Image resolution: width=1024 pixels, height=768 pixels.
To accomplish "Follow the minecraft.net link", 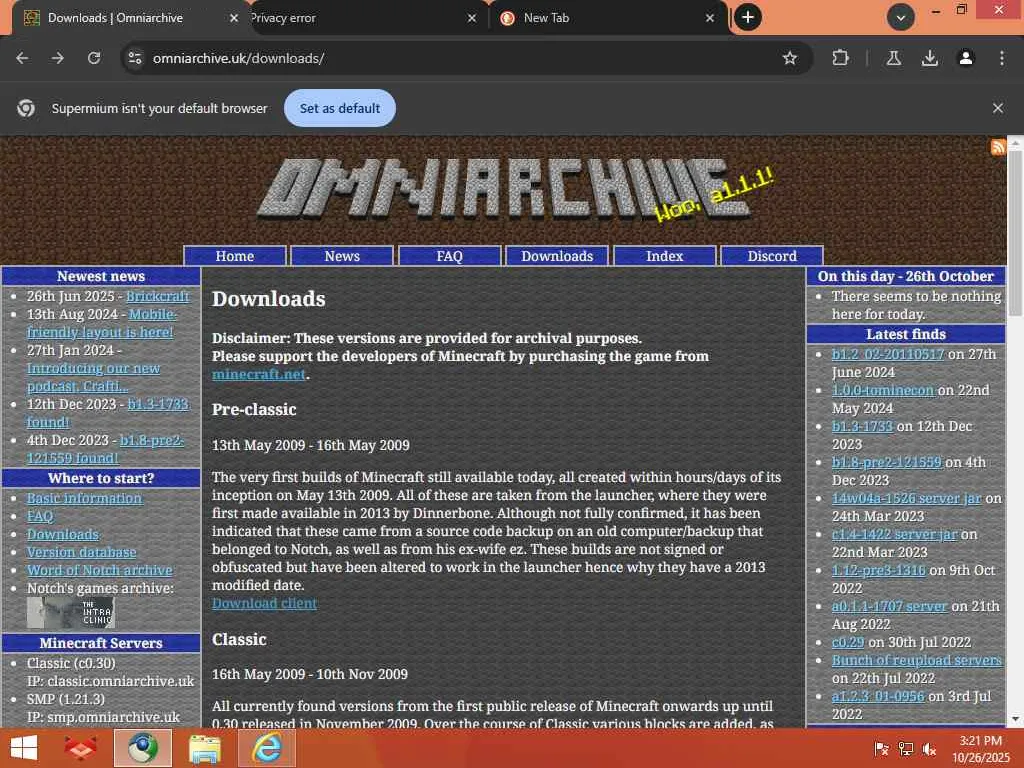I will (x=259, y=374).
